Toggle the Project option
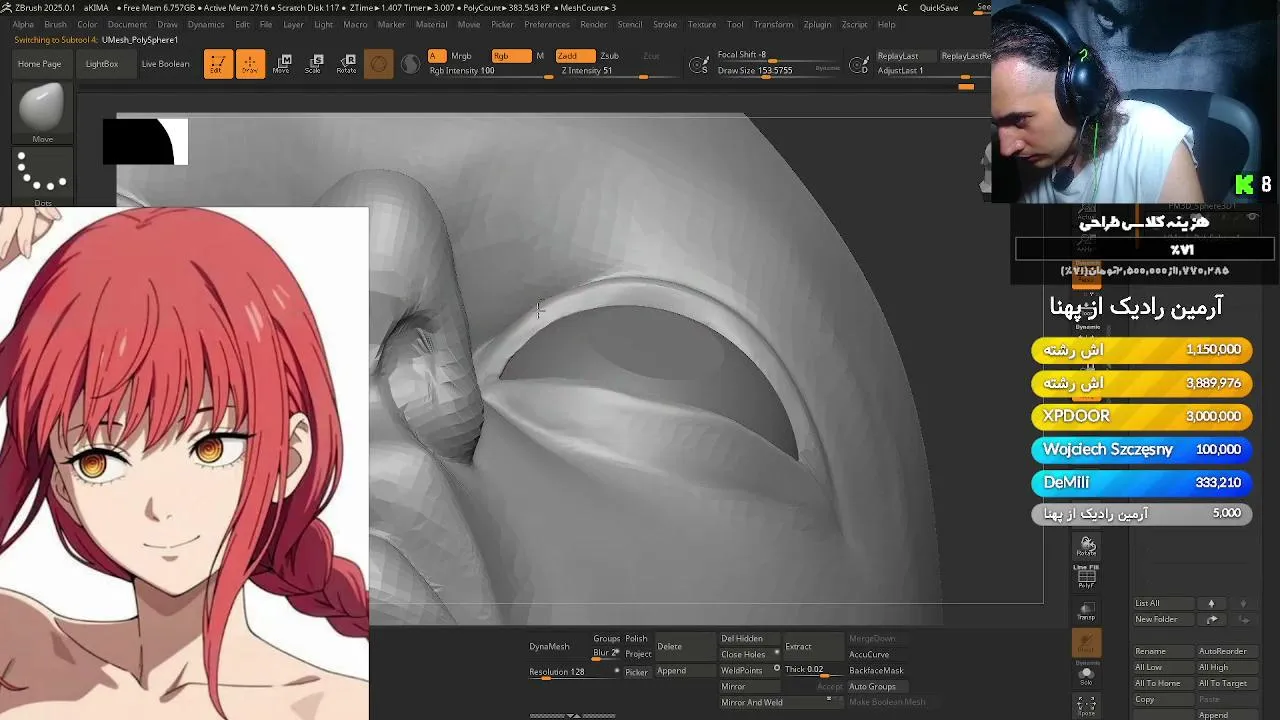The width and height of the screenshot is (1280, 720). (638, 654)
